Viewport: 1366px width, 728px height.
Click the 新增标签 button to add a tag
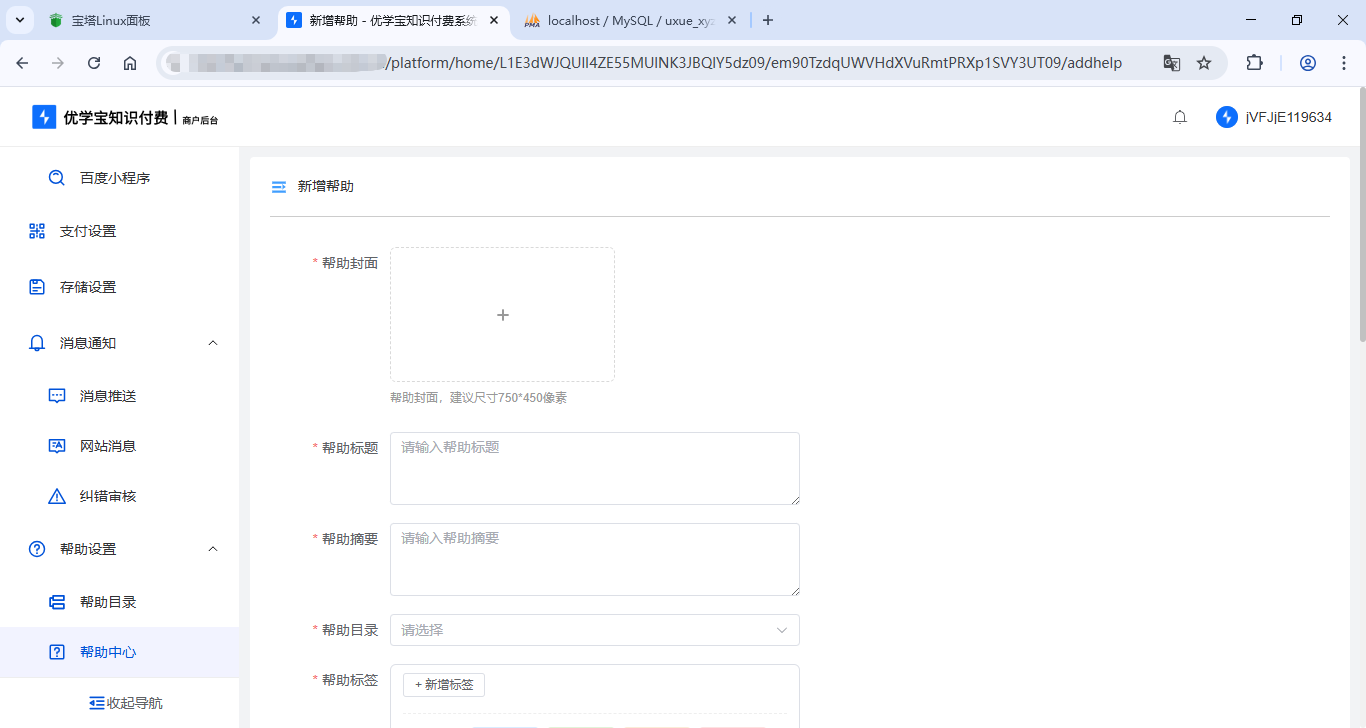coord(443,684)
